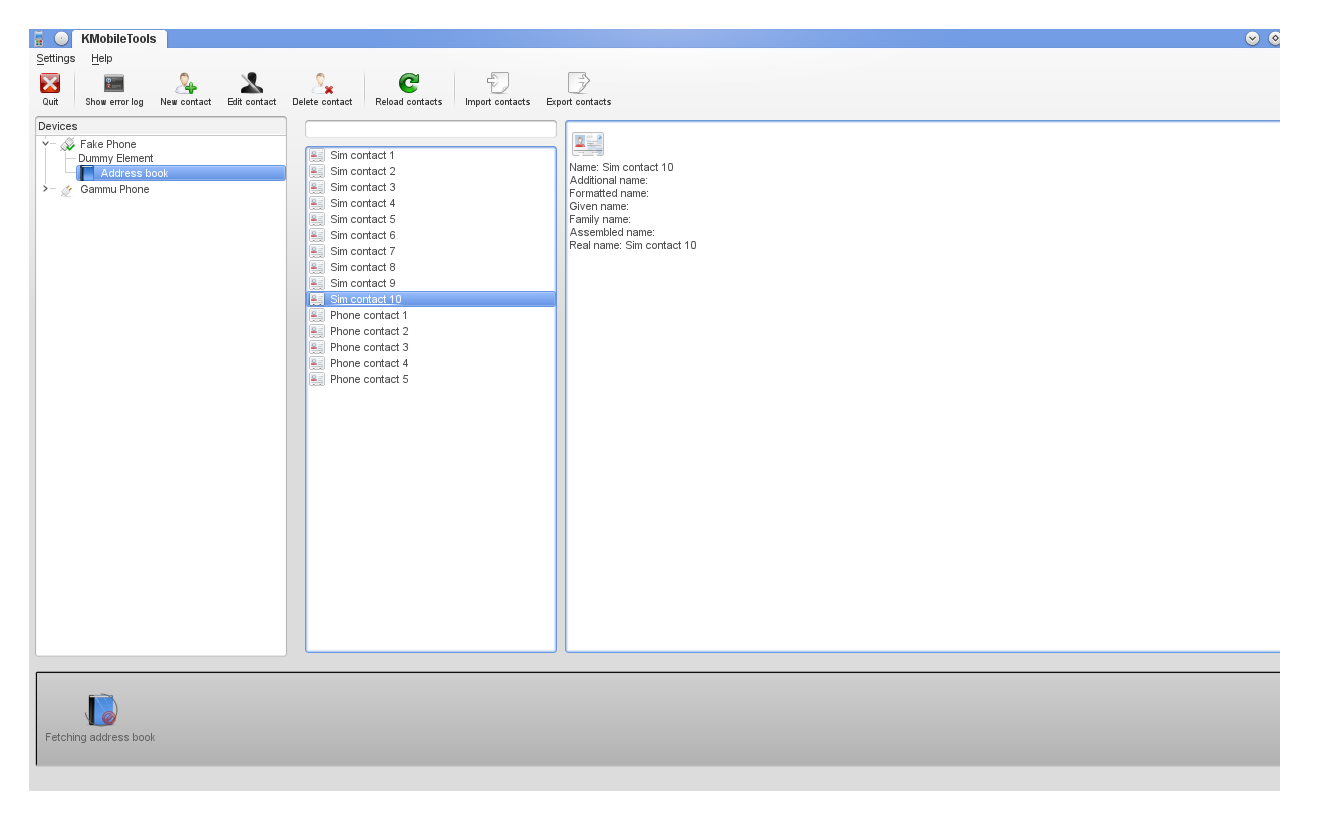Click the icon beside Phone contact 5
The height and width of the screenshot is (820, 1338).
tap(317, 379)
